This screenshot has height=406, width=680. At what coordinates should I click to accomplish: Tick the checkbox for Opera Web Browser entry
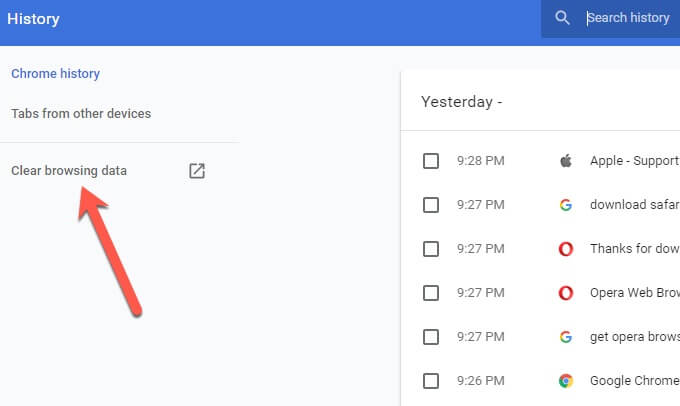pyautogui.click(x=431, y=293)
